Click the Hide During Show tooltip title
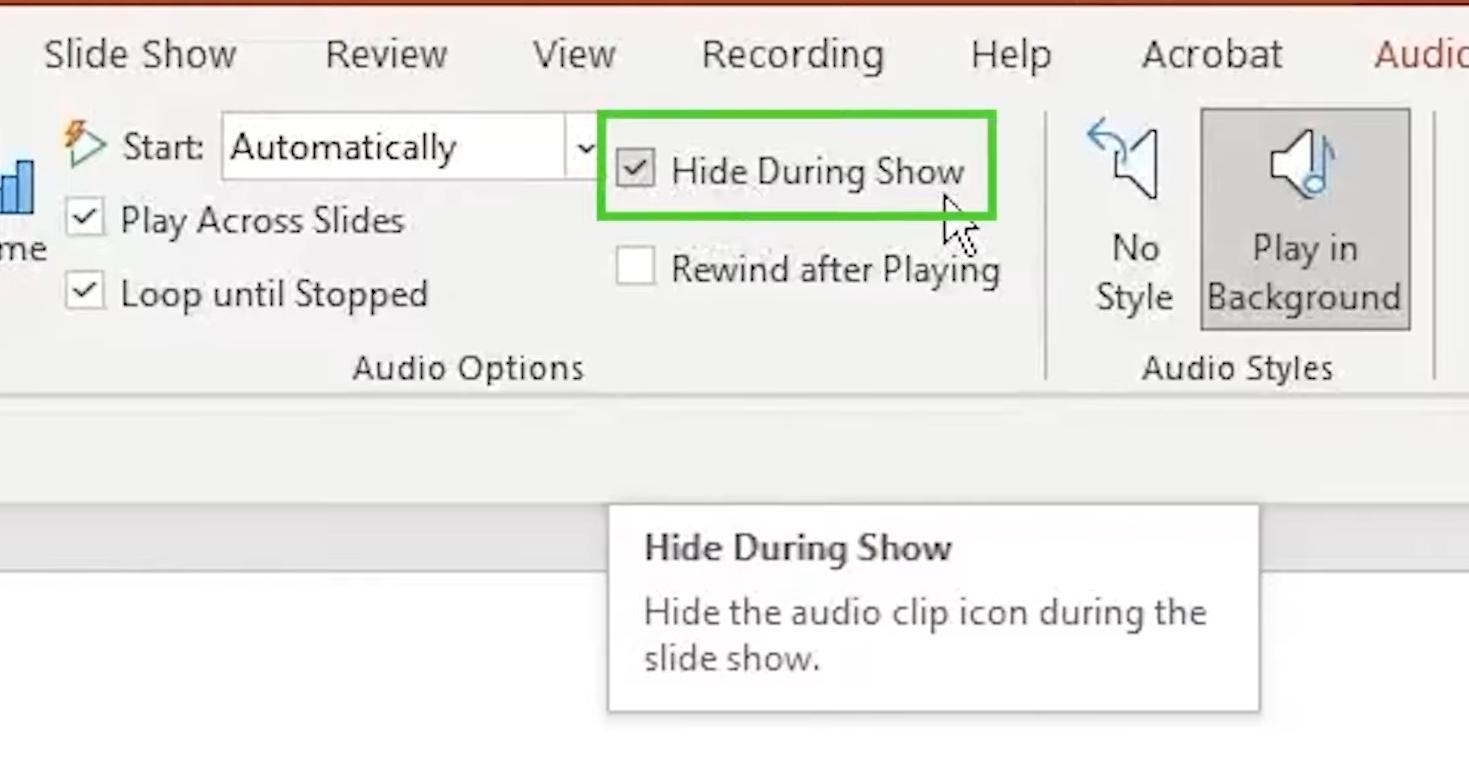Image resolution: width=1469 pixels, height=776 pixels. click(797, 548)
